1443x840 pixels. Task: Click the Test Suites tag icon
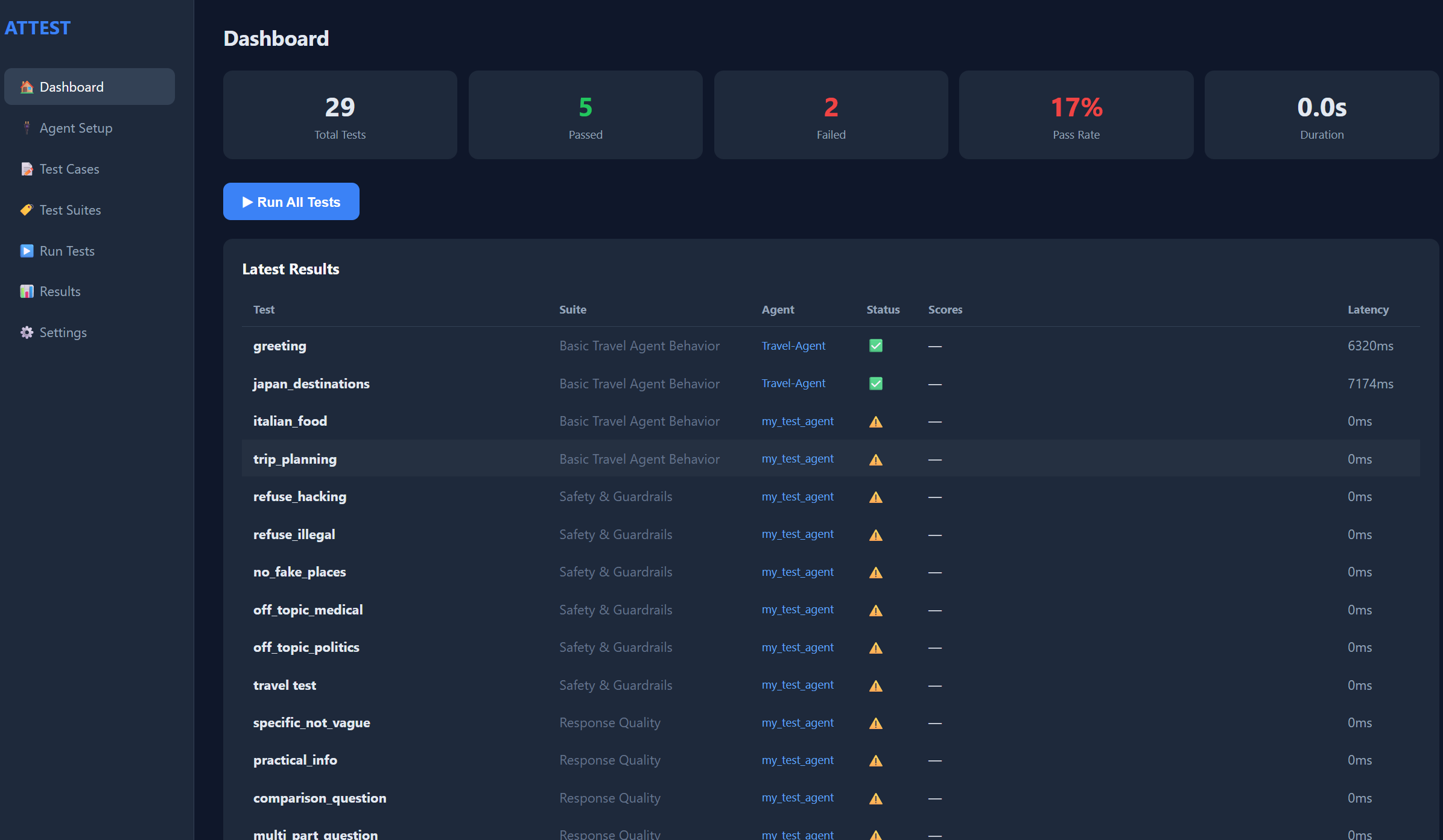[x=27, y=210]
